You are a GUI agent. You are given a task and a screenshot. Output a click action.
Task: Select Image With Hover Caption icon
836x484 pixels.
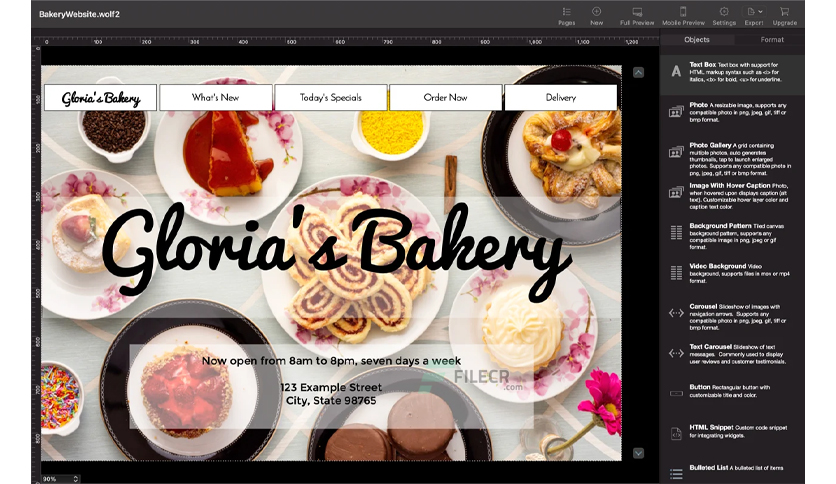tap(676, 192)
